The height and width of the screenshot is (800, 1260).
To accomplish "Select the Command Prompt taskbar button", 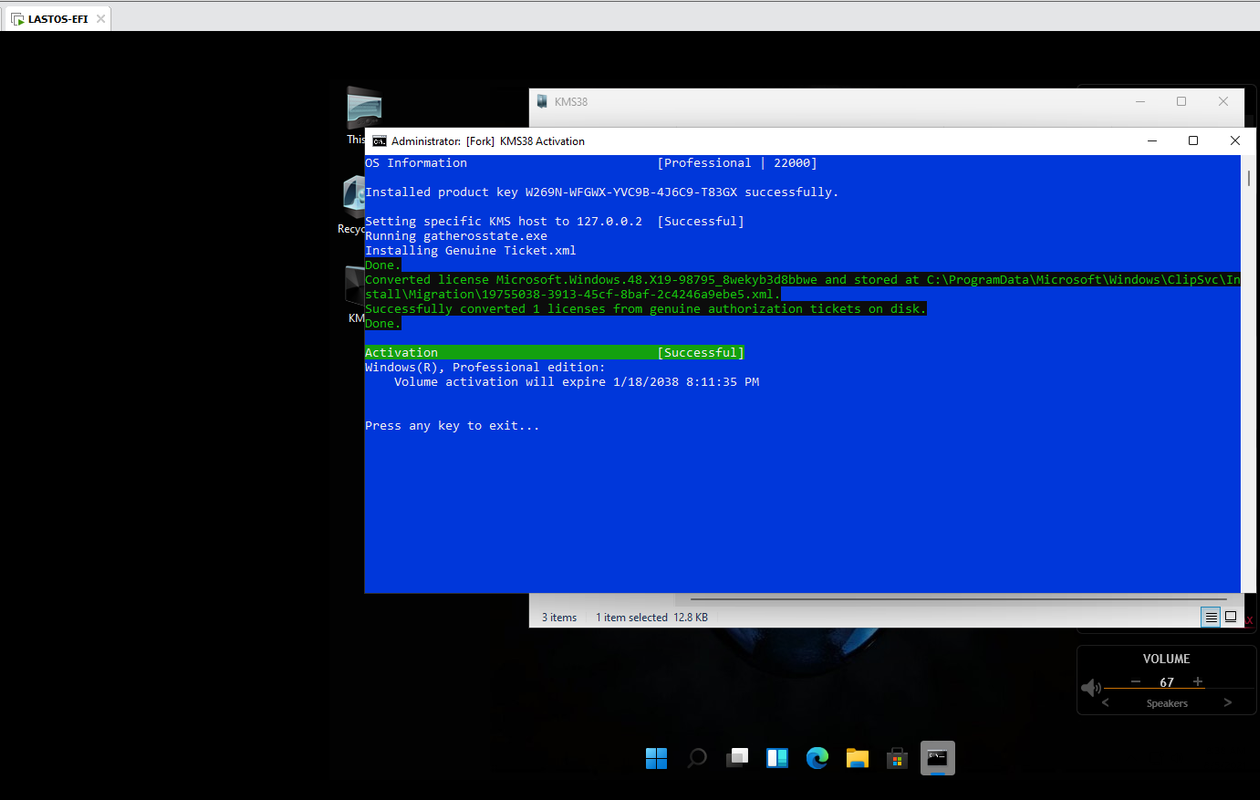I will point(937,758).
